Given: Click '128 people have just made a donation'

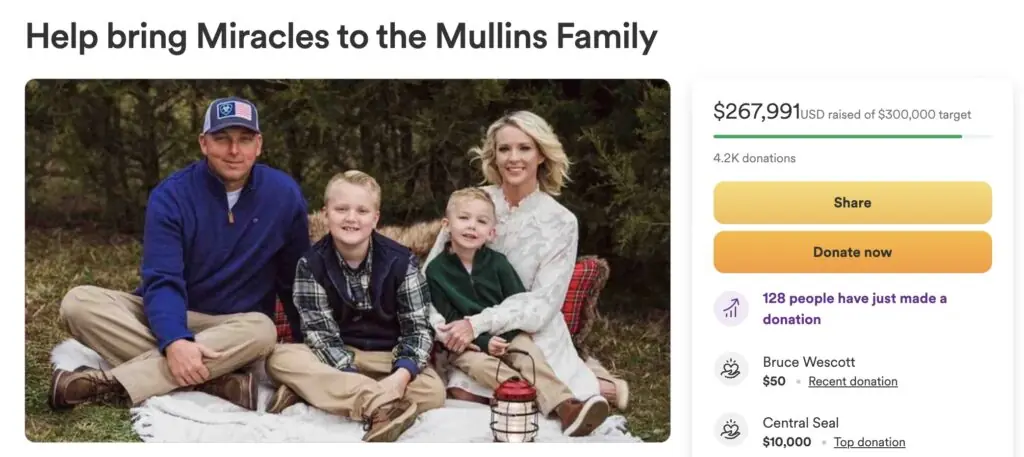Looking at the screenshot, I should [854, 308].
